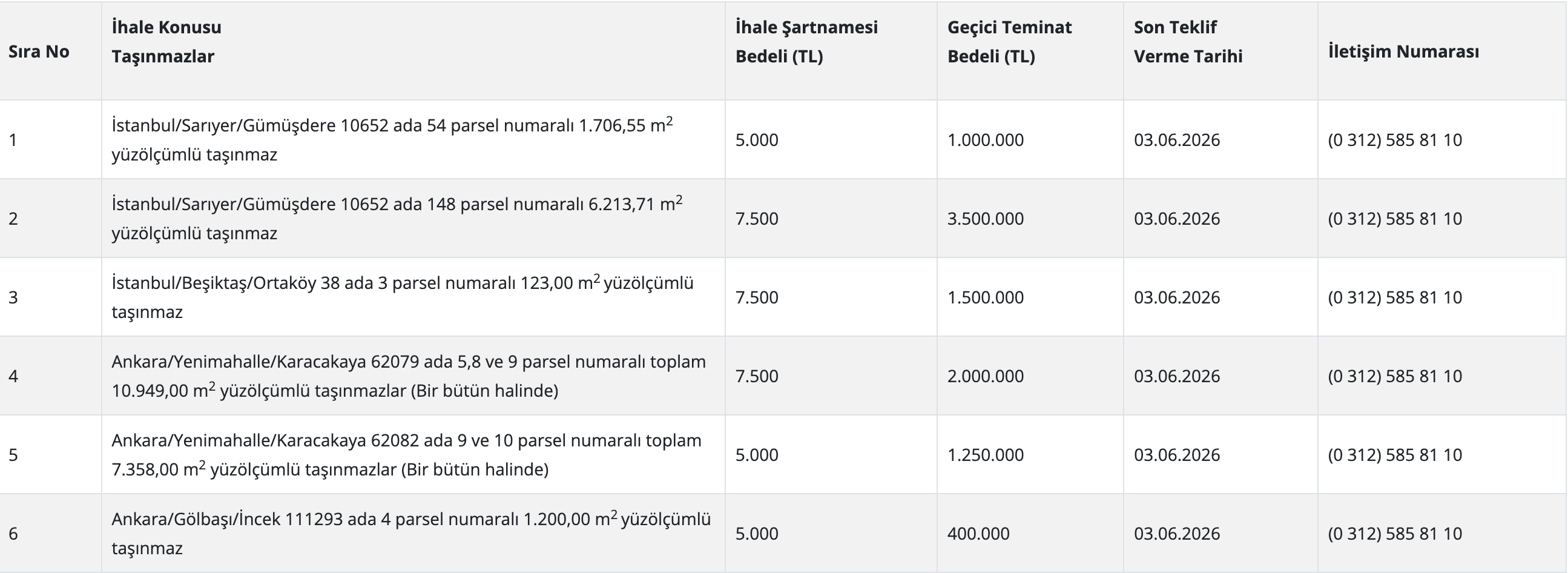Click the Karacakaya 62079 ada property text

408,376
